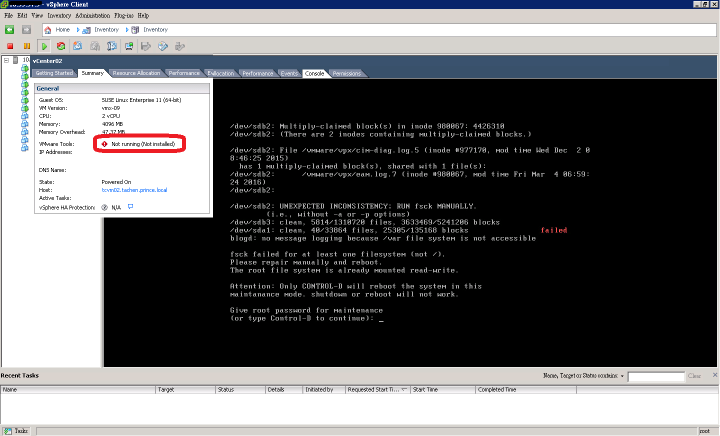Click the Completed Time column header
Screen dimensions: 720x436
tap(526, 390)
